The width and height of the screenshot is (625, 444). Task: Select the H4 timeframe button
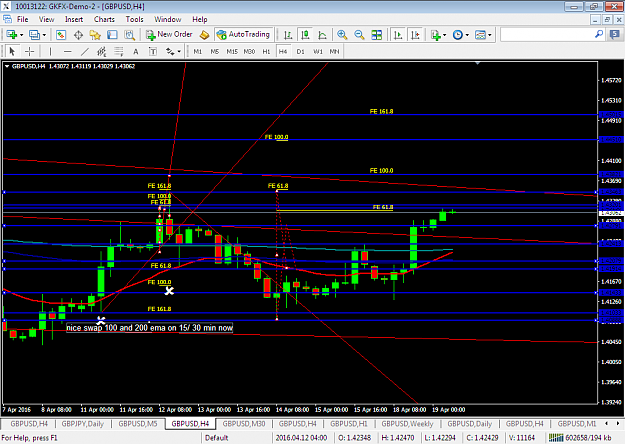(x=283, y=51)
